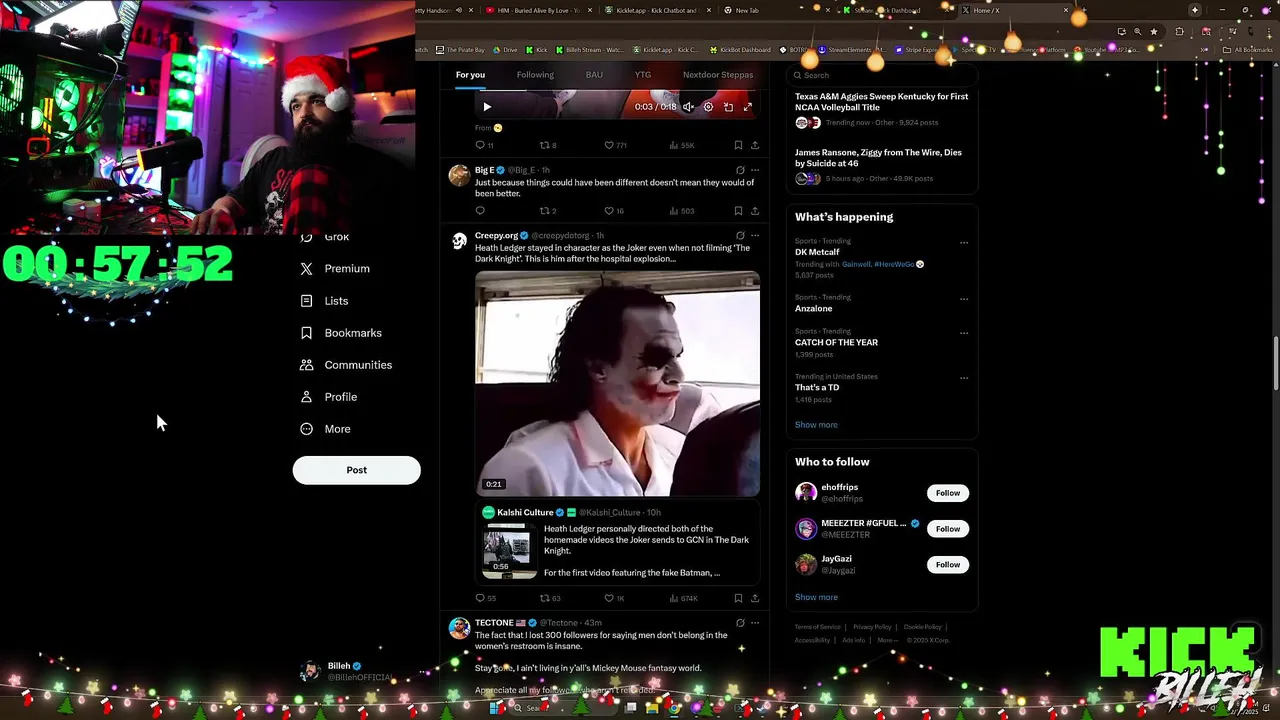Switch to the Following tab
The width and height of the screenshot is (1280, 720).
535,75
